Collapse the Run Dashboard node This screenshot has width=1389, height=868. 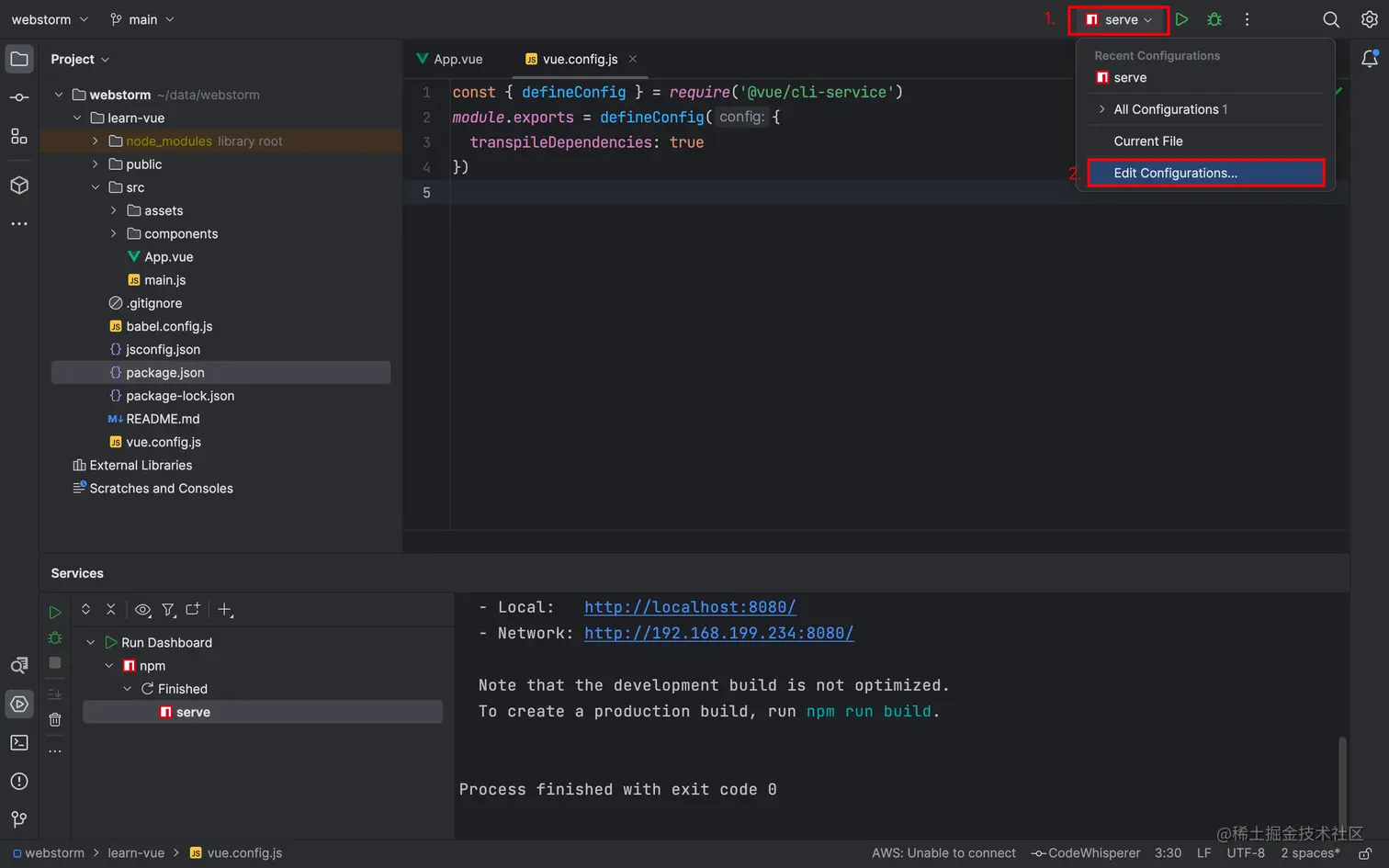(x=91, y=643)
